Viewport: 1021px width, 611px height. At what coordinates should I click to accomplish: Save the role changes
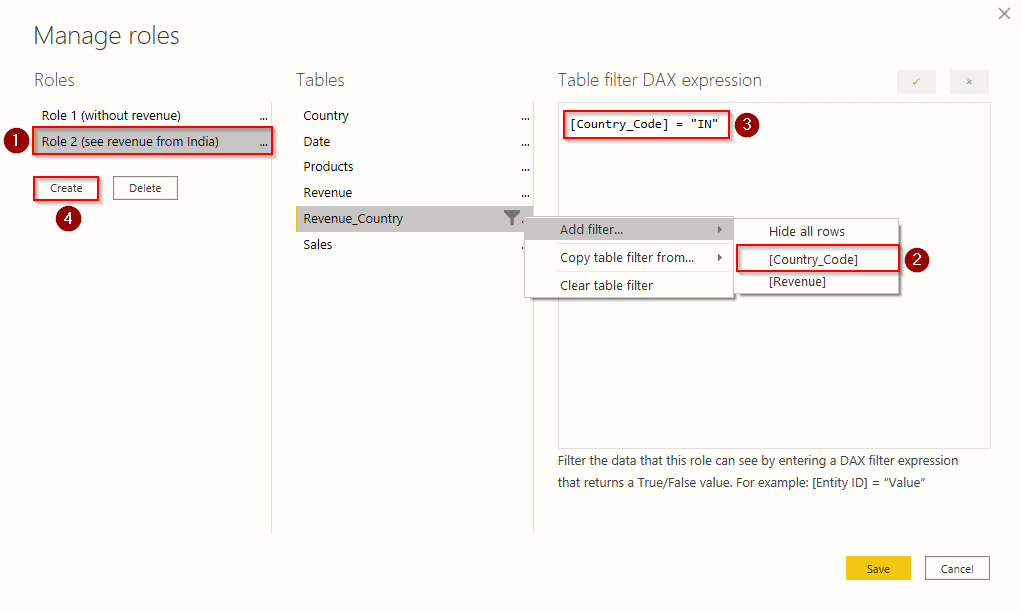877,569
